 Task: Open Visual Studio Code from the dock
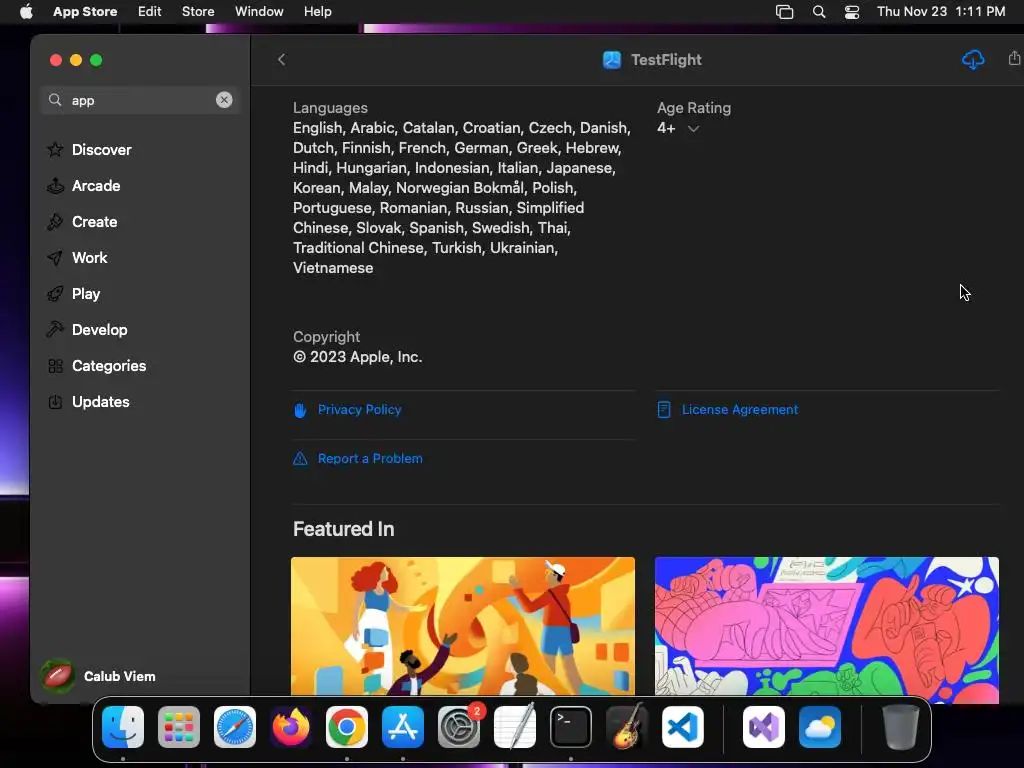pyautogui.click(x=683, y=727)
